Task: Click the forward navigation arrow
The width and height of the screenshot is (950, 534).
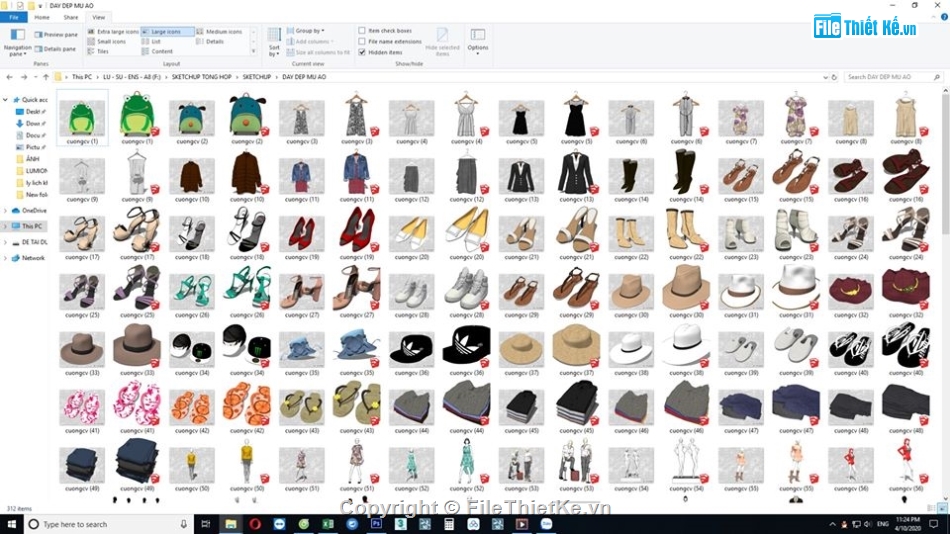Action: point(24,77)
